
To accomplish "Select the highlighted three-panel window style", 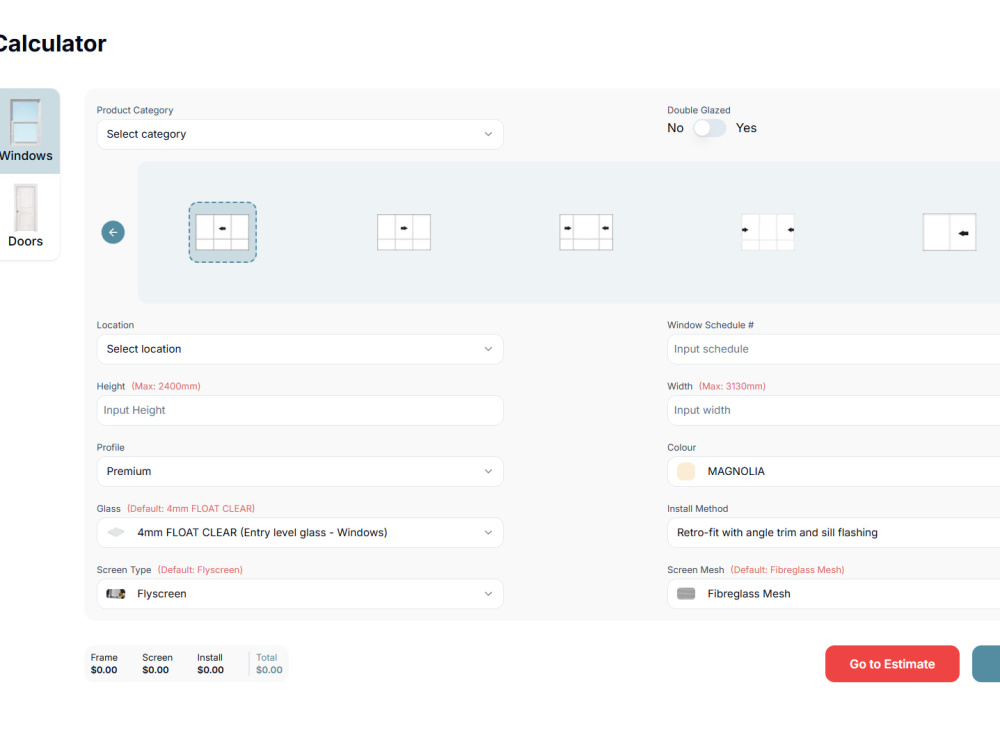I will (x=223, y=232).
